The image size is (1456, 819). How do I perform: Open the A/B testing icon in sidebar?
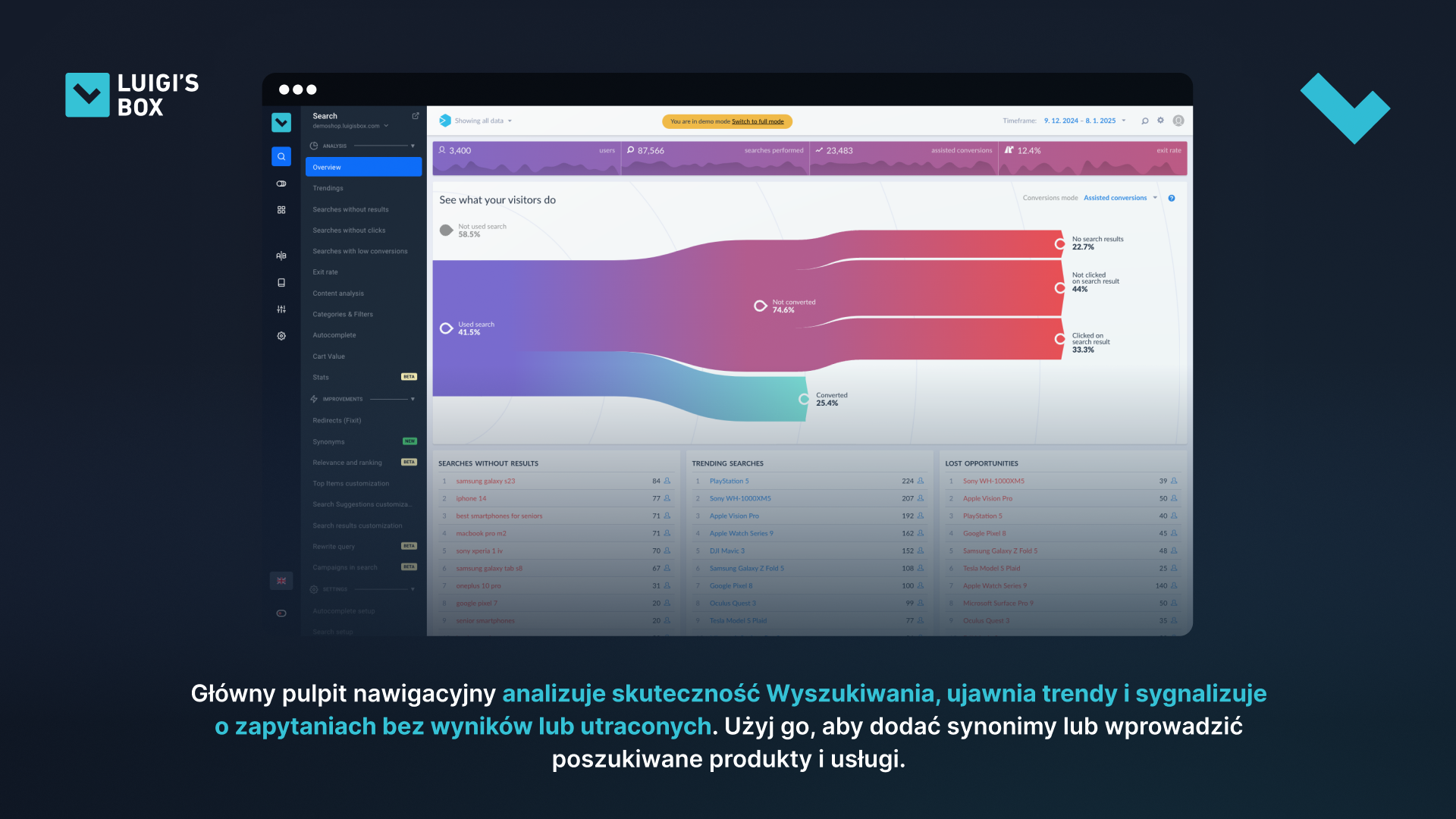[281, 256]
